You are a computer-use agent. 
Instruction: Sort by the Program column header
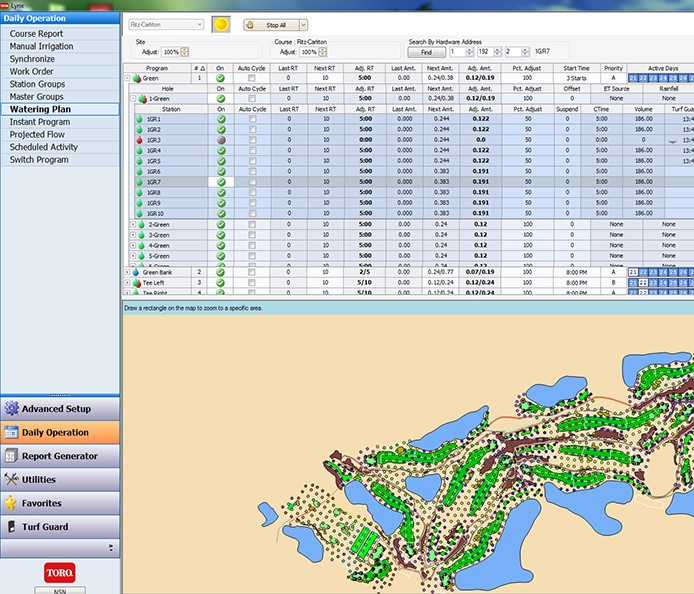(x=157, y=68)
